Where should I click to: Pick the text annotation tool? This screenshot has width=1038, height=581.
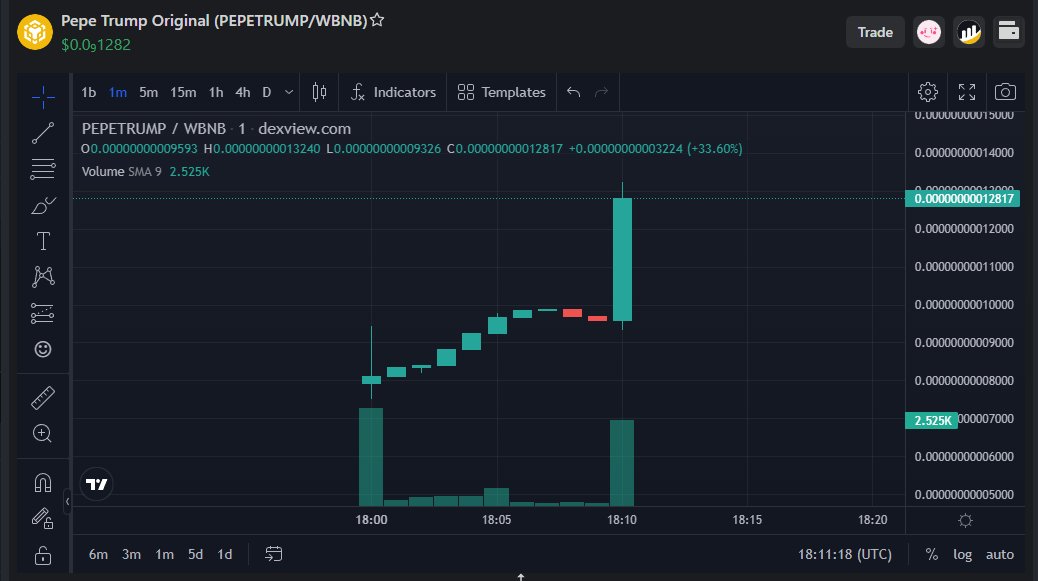[42, 240]
